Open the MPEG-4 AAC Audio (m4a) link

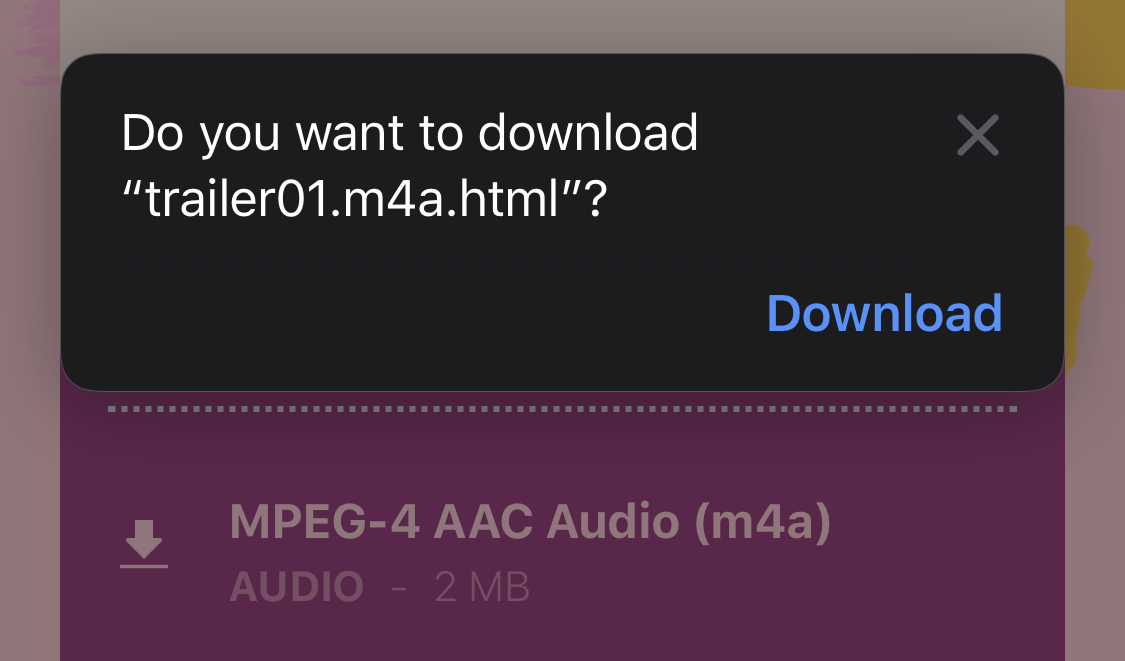tap(529, 522)
